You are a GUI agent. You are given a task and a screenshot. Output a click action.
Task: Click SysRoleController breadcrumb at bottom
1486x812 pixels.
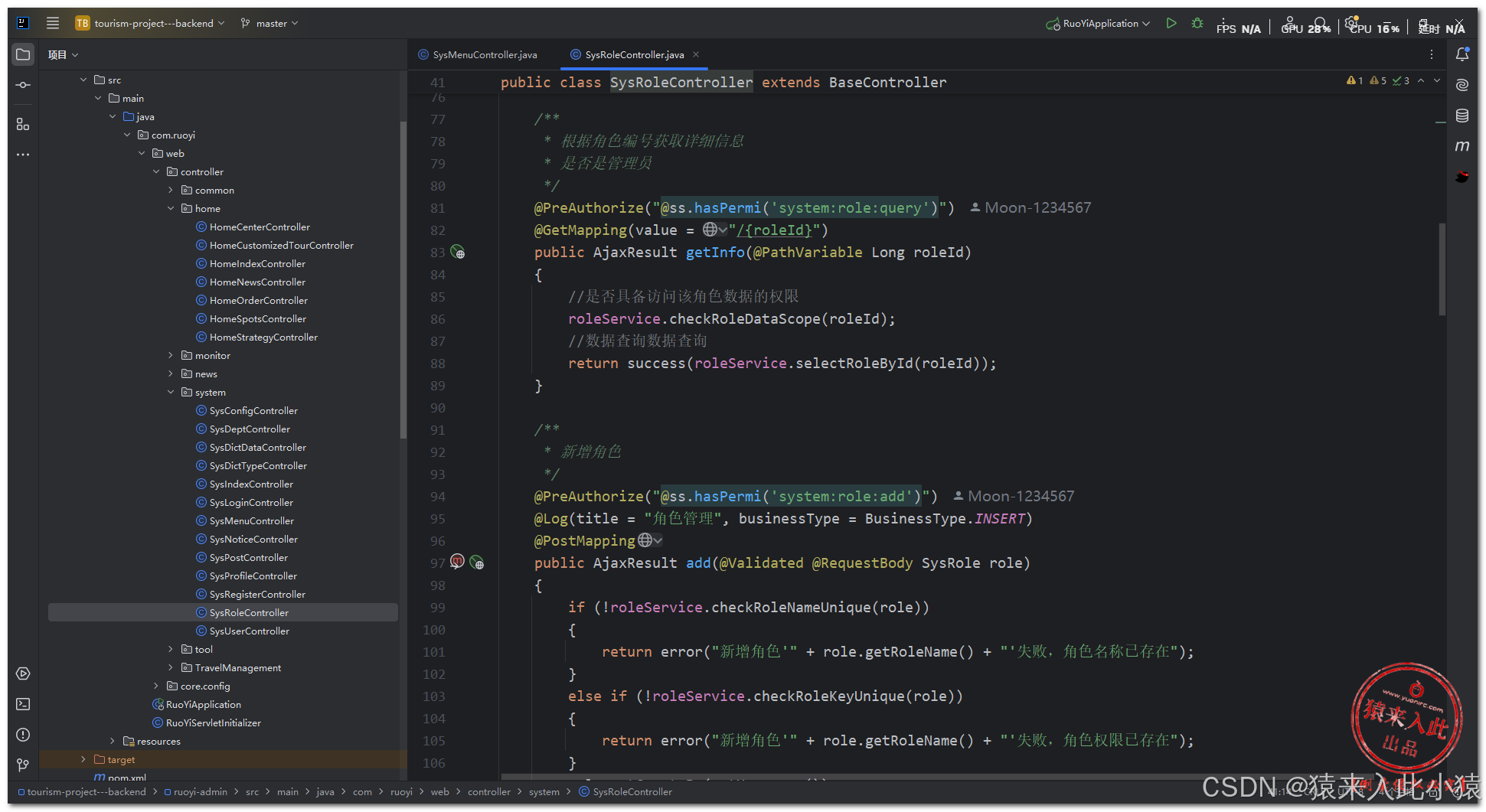click(x=625, y=791)
